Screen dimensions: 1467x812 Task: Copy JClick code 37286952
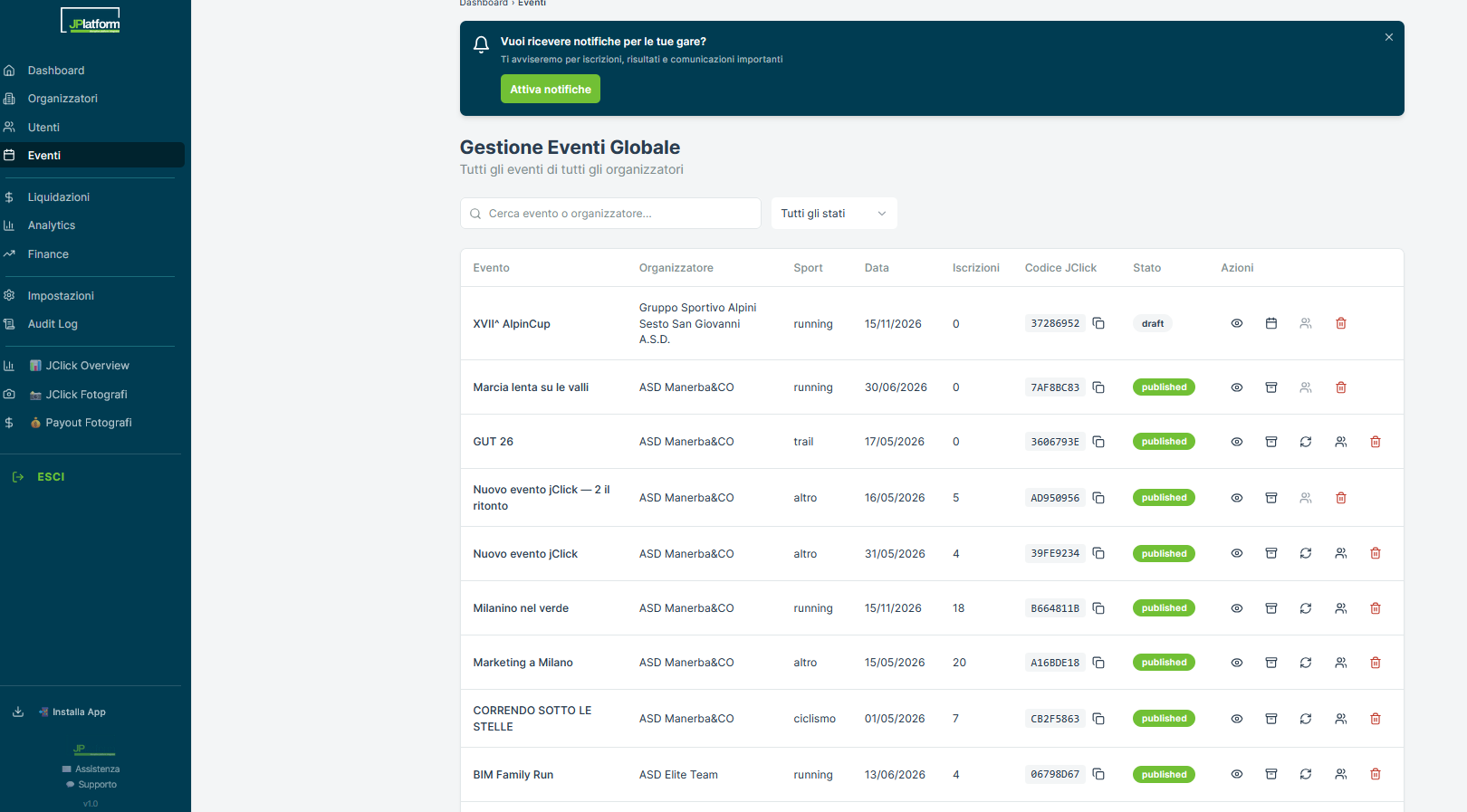1098,323
